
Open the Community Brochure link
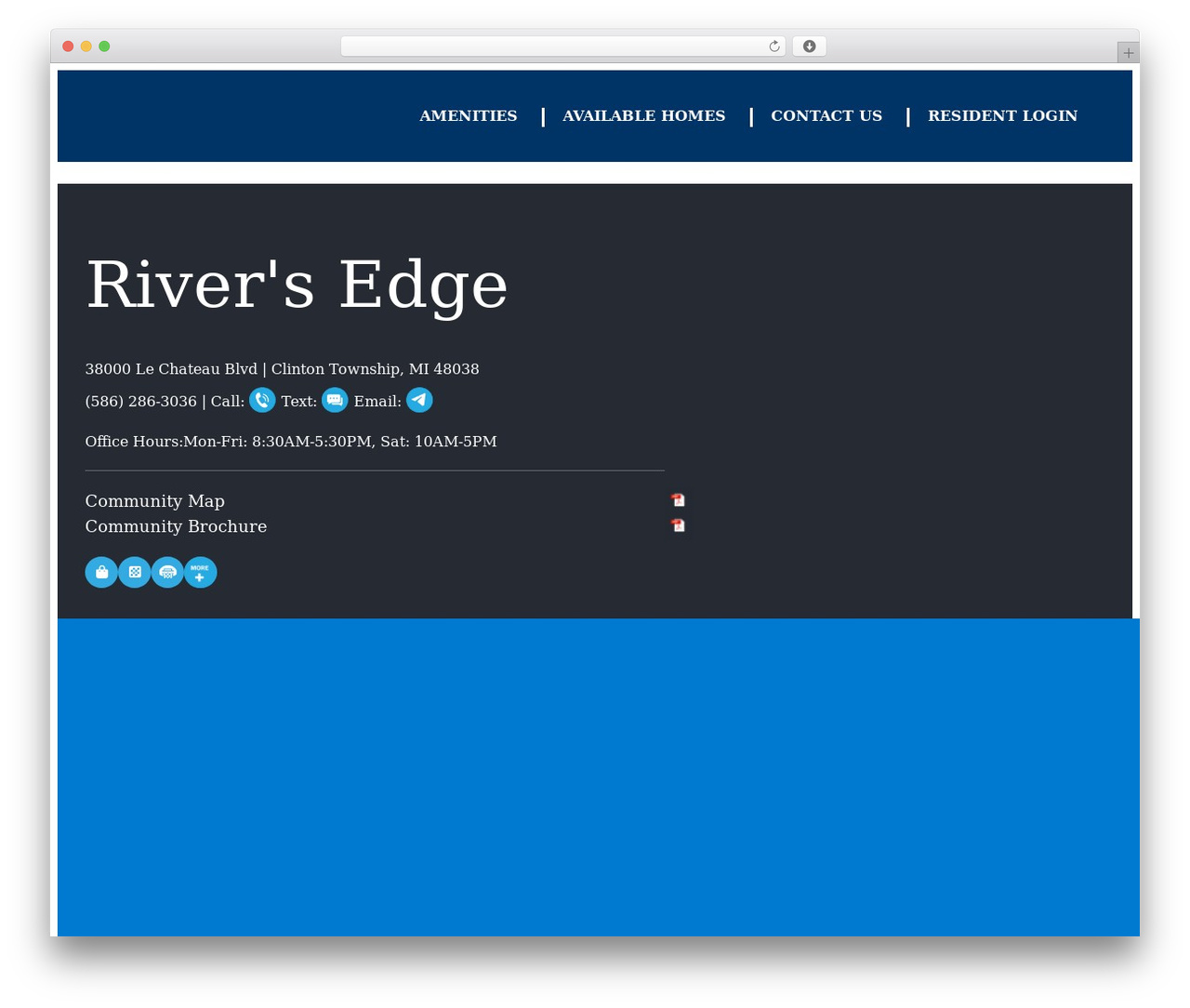[177, 526]
